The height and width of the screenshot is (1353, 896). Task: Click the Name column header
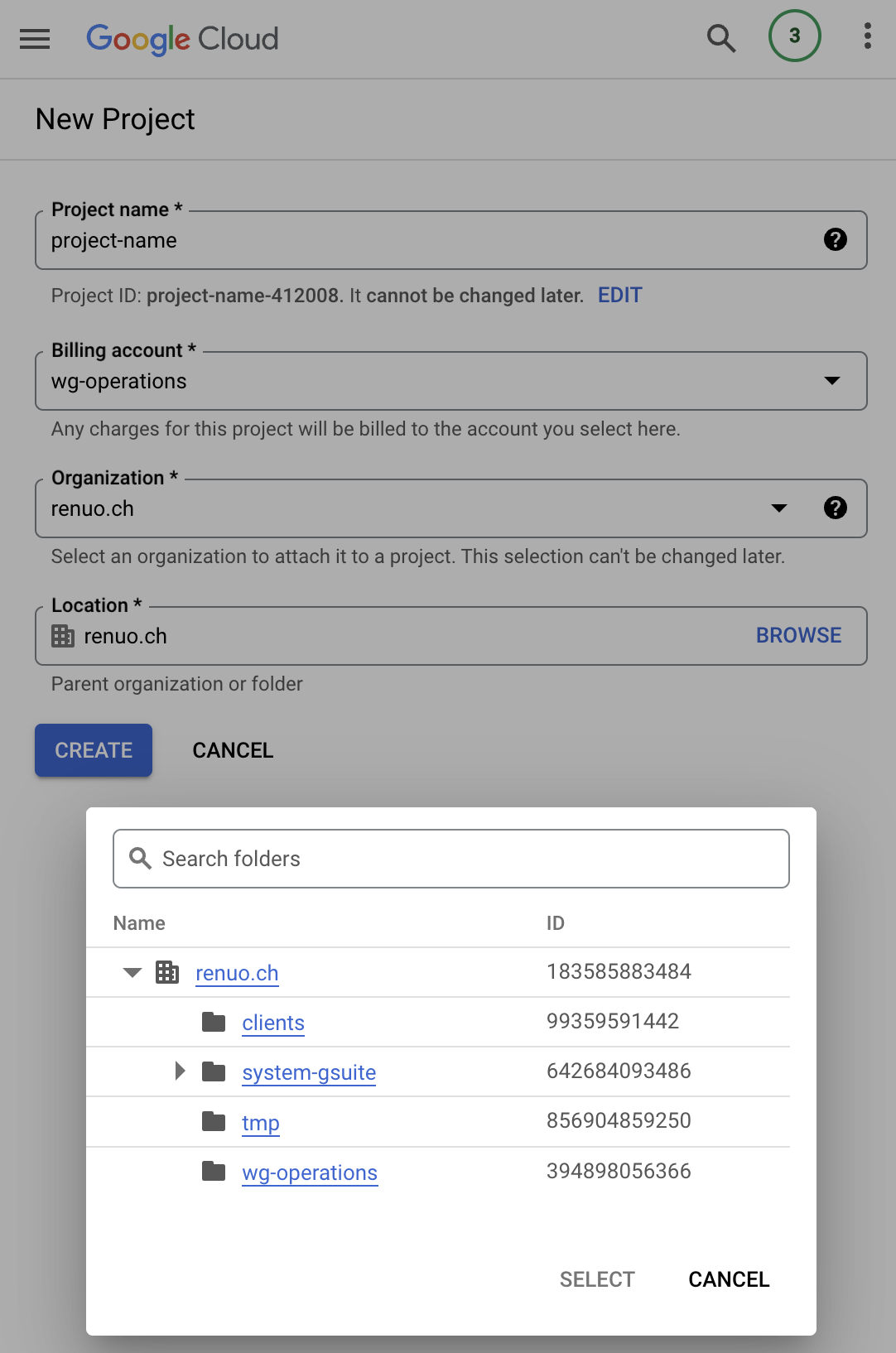pyautogui.click(x=139, y=923)
